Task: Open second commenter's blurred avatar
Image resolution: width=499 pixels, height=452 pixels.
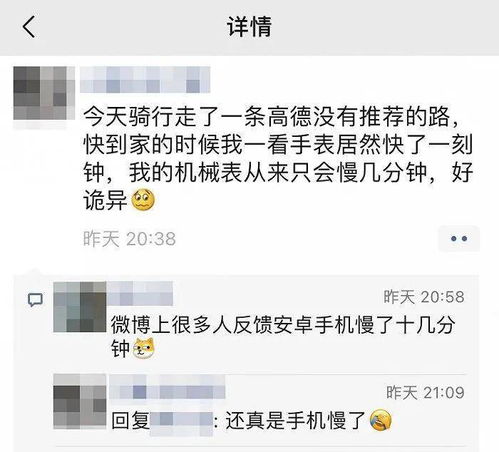Action: point(80,401)
